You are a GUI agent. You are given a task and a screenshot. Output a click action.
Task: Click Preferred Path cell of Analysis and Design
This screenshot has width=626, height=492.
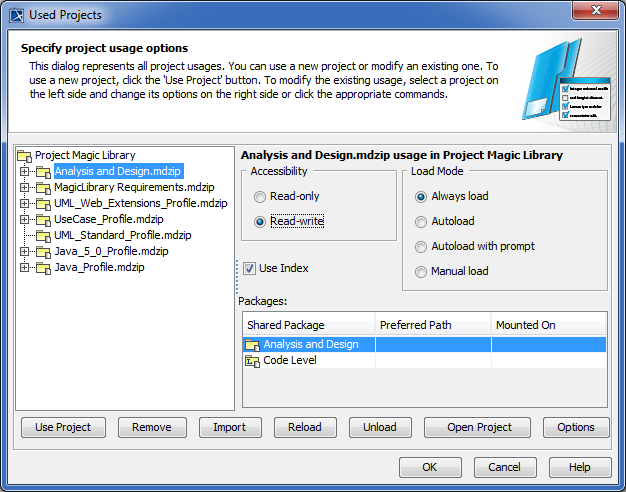(x=433, y=344)
